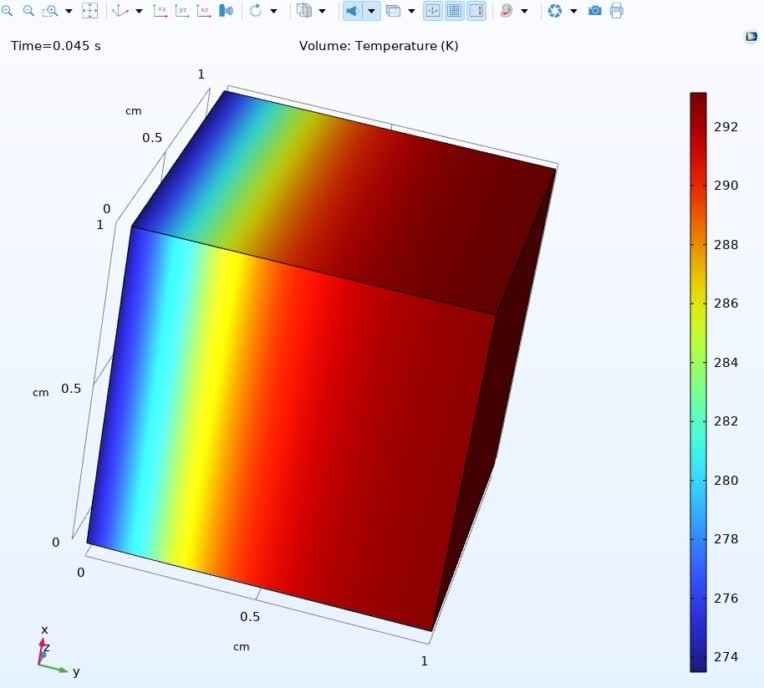Open the stacked windows dropdown arrow
Image resolution: width=764 pixels, height=688 pixels.
click(x=412, y=11)
